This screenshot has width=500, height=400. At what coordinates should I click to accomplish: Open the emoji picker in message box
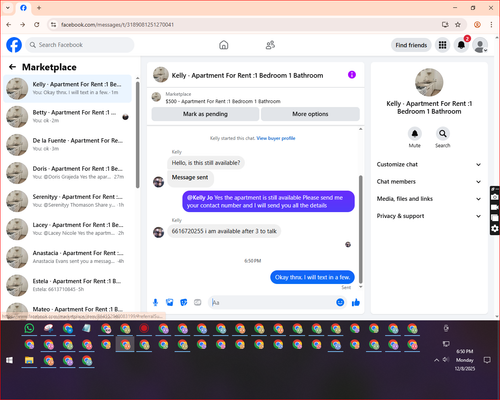tap(340, 302)
